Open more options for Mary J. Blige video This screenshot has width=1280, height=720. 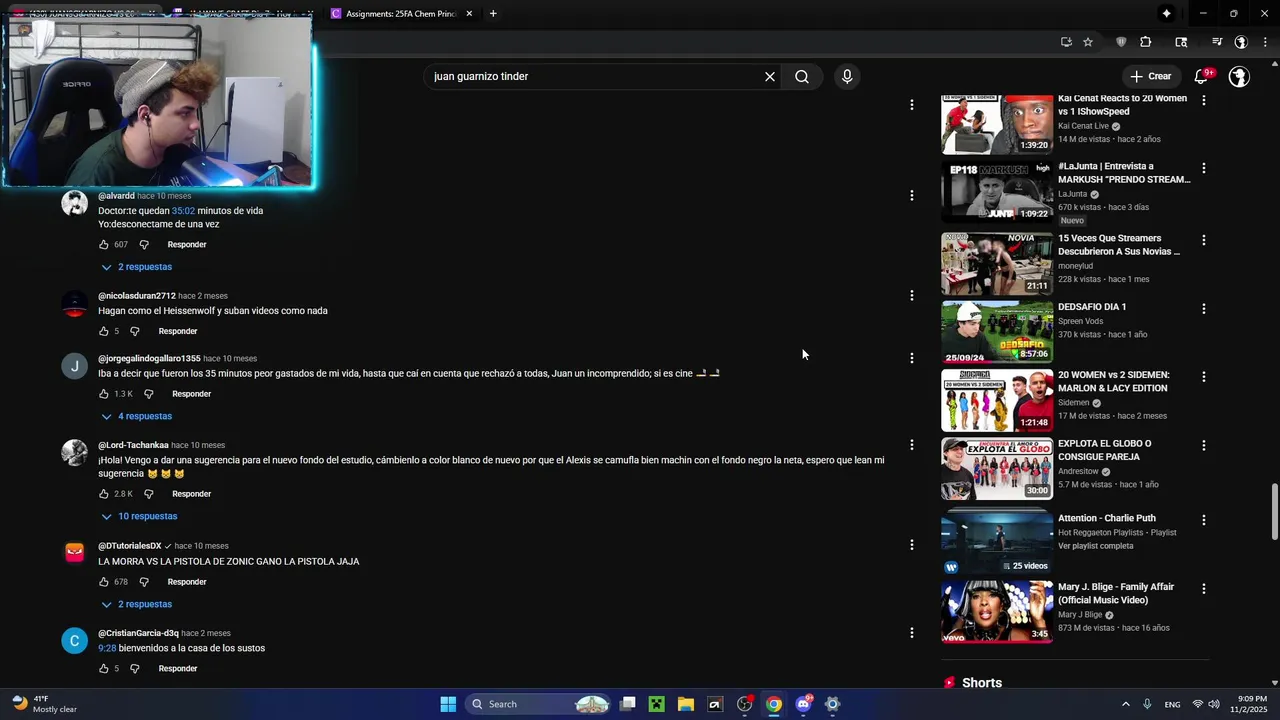click(x=1204, y=588)
